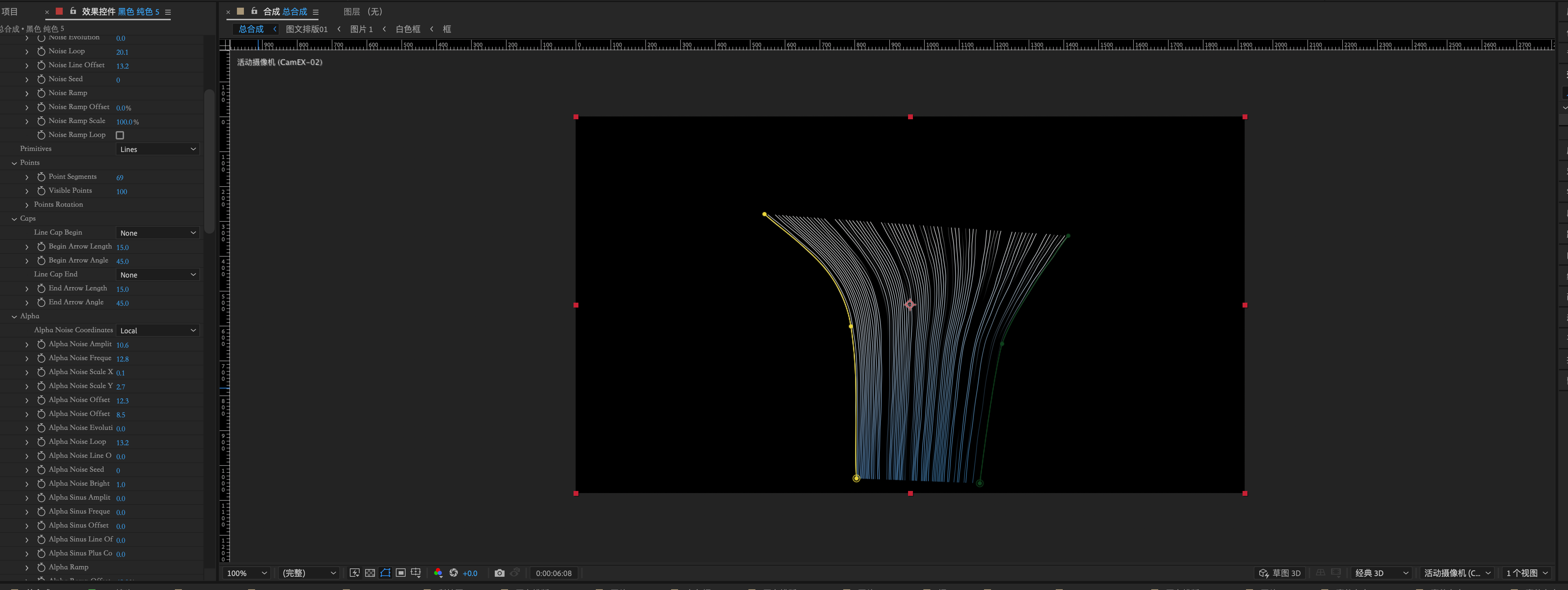
Task: Toggle the transparency grid icon
Action: coord(369,573)
